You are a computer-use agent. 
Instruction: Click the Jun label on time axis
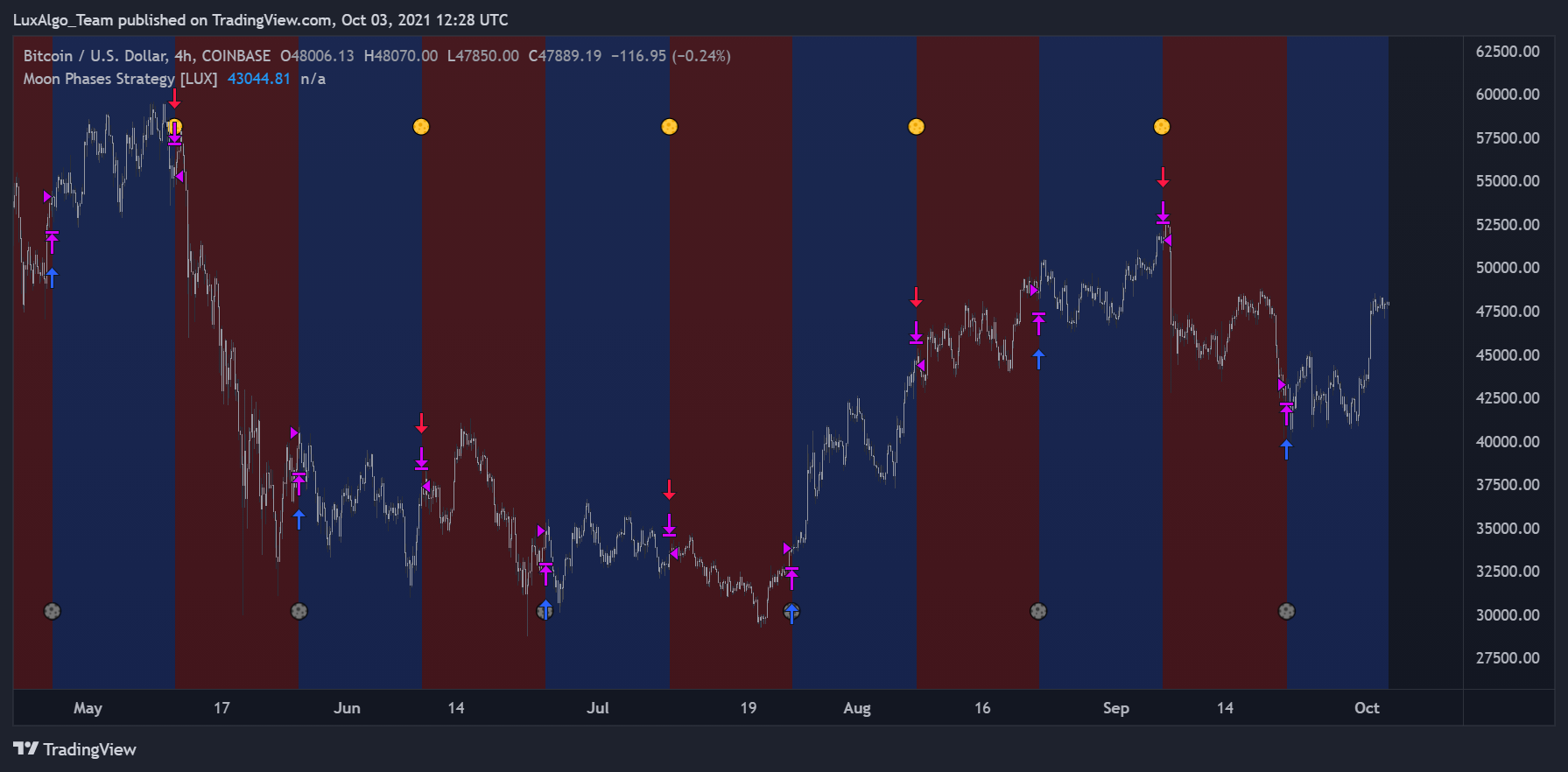[x=347, y=708]
